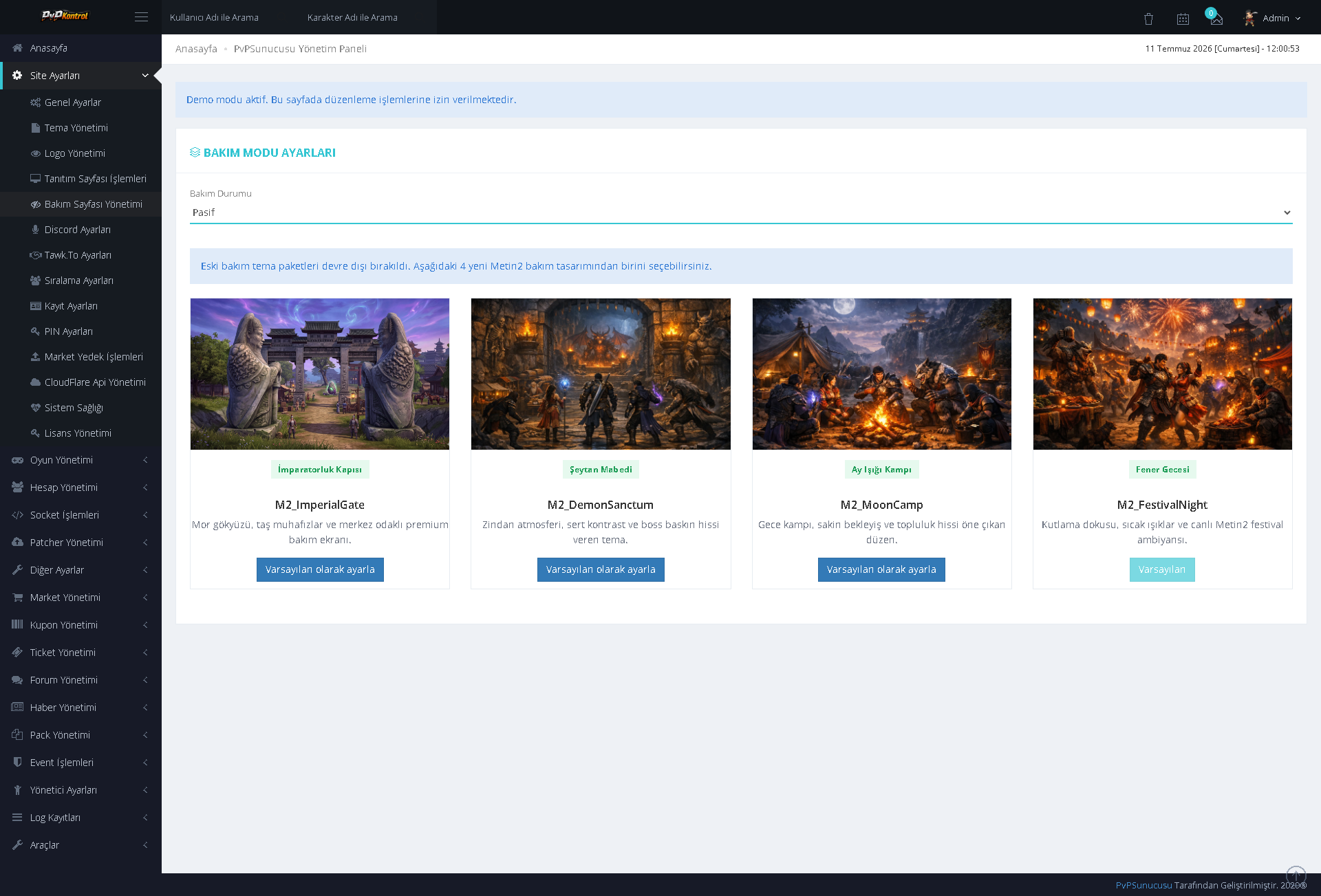Click the Patcher Yönetimi cloud icon
The height and width of the screenshot is (896, 1321).
pyautogui.click(x=17, y=543)
